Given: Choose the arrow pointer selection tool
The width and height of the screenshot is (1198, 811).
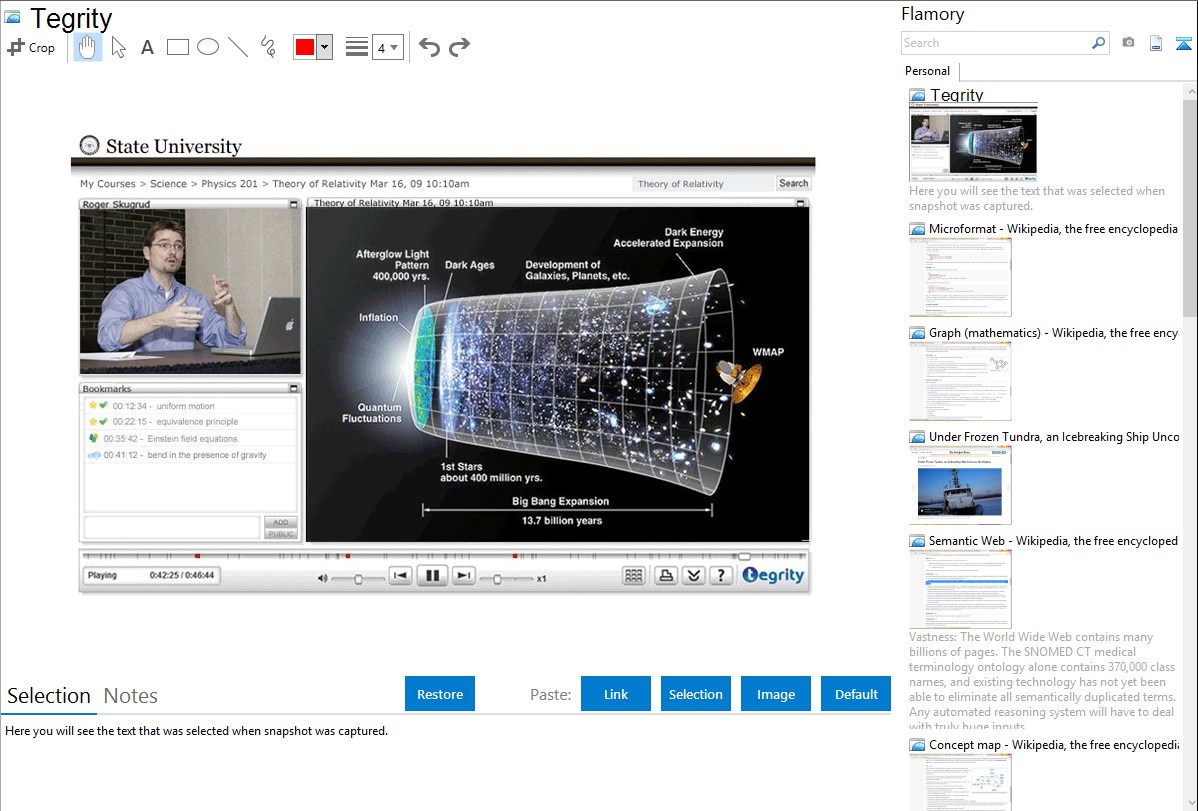Looking at the screenshot, I should pyautogui.click(x=118, y=47).
